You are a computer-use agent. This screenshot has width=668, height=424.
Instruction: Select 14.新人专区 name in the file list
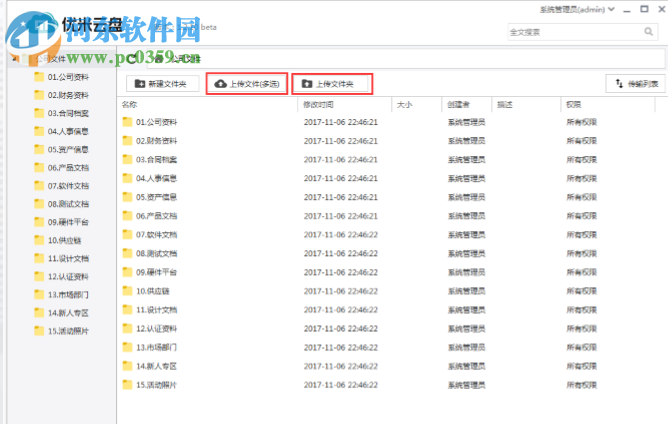coord(156,366)
